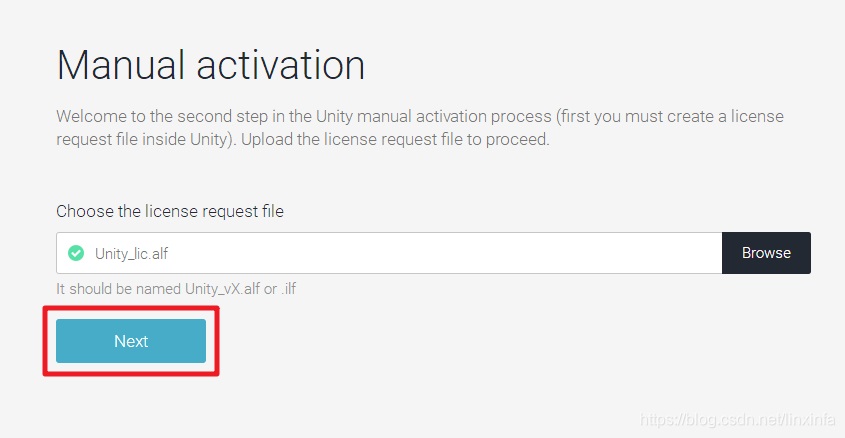Viewport: 845px width, 438px height.
Task: Click the linxinfa username in the watermark
Action: [x=811, y=420]
